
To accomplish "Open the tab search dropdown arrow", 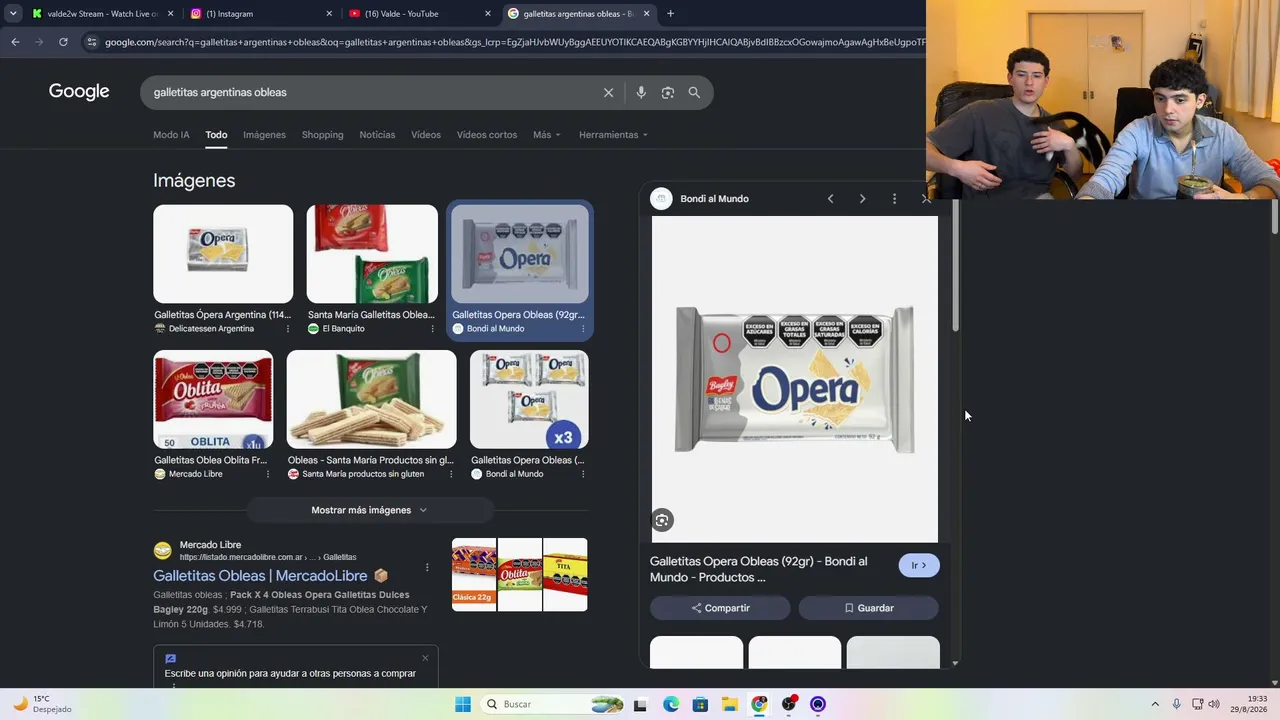I will click(x=13, y=14).
